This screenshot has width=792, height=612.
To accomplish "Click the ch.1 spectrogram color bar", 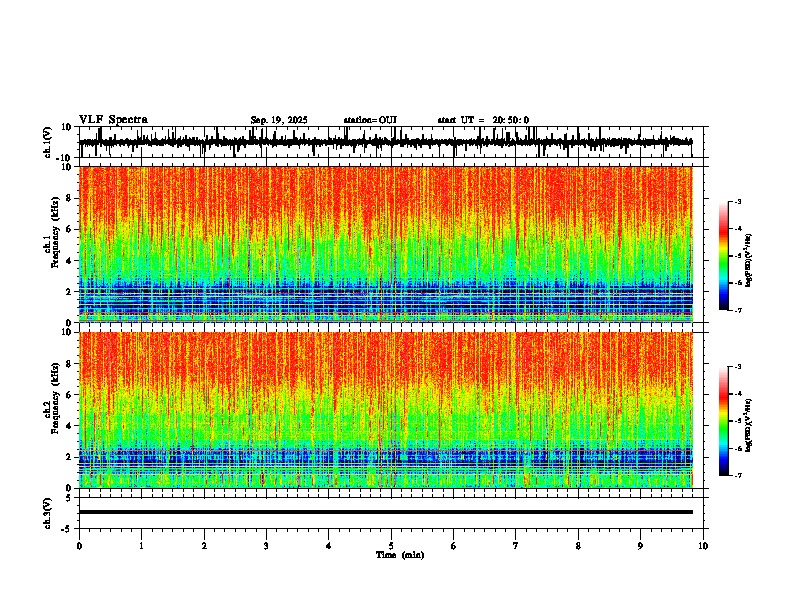I will pos(723,256).
